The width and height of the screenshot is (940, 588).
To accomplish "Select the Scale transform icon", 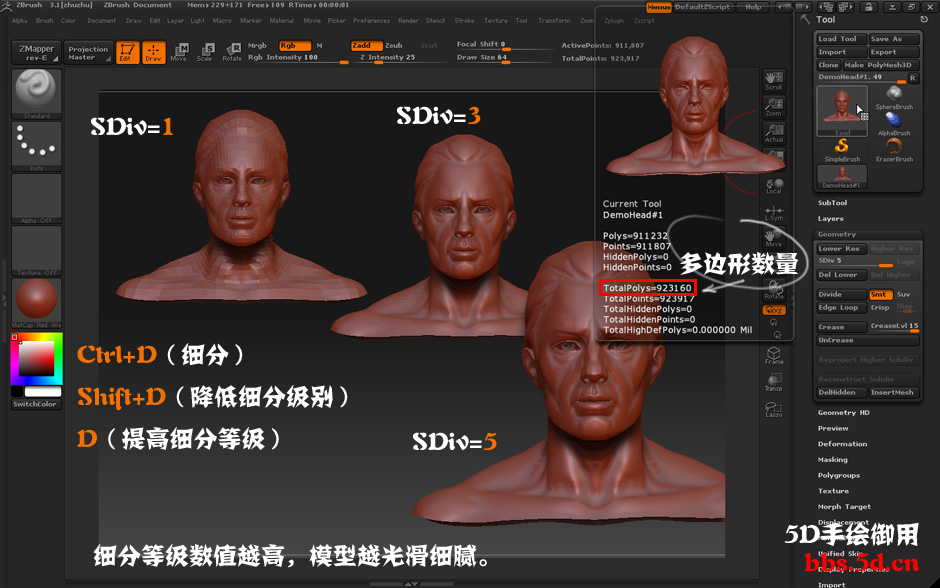I will (x=205, y=52).
